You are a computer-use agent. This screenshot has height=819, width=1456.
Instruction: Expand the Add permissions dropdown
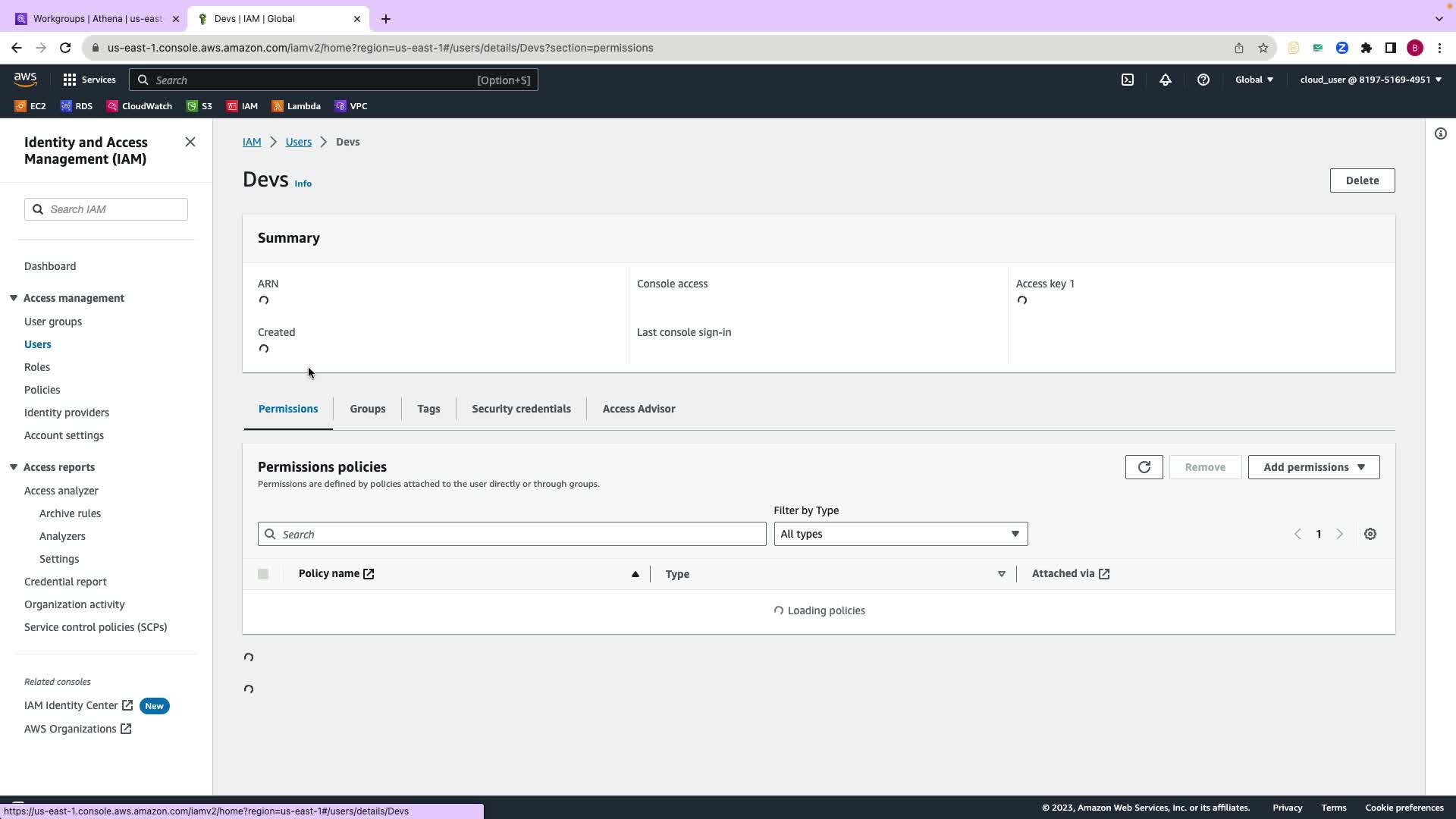[x=1313, y=467]
